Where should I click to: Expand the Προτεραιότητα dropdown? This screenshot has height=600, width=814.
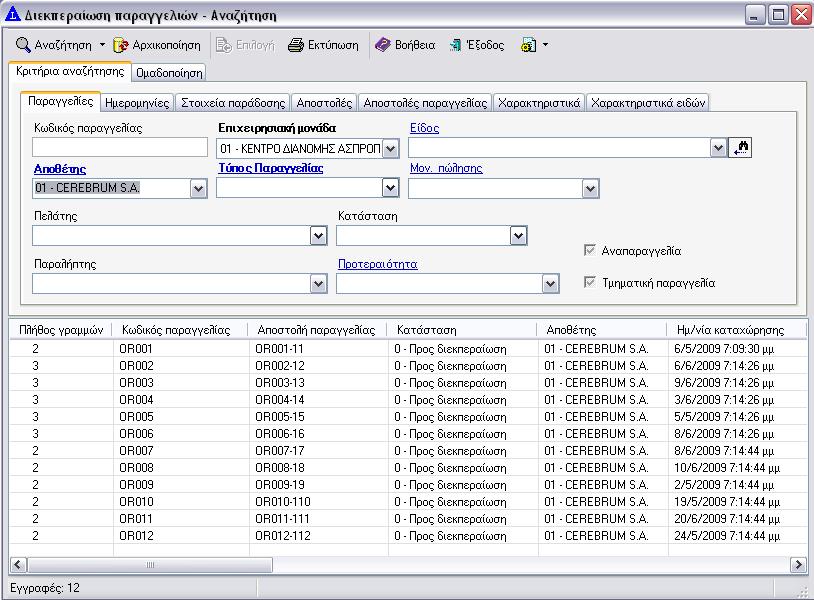pos(550,284)
